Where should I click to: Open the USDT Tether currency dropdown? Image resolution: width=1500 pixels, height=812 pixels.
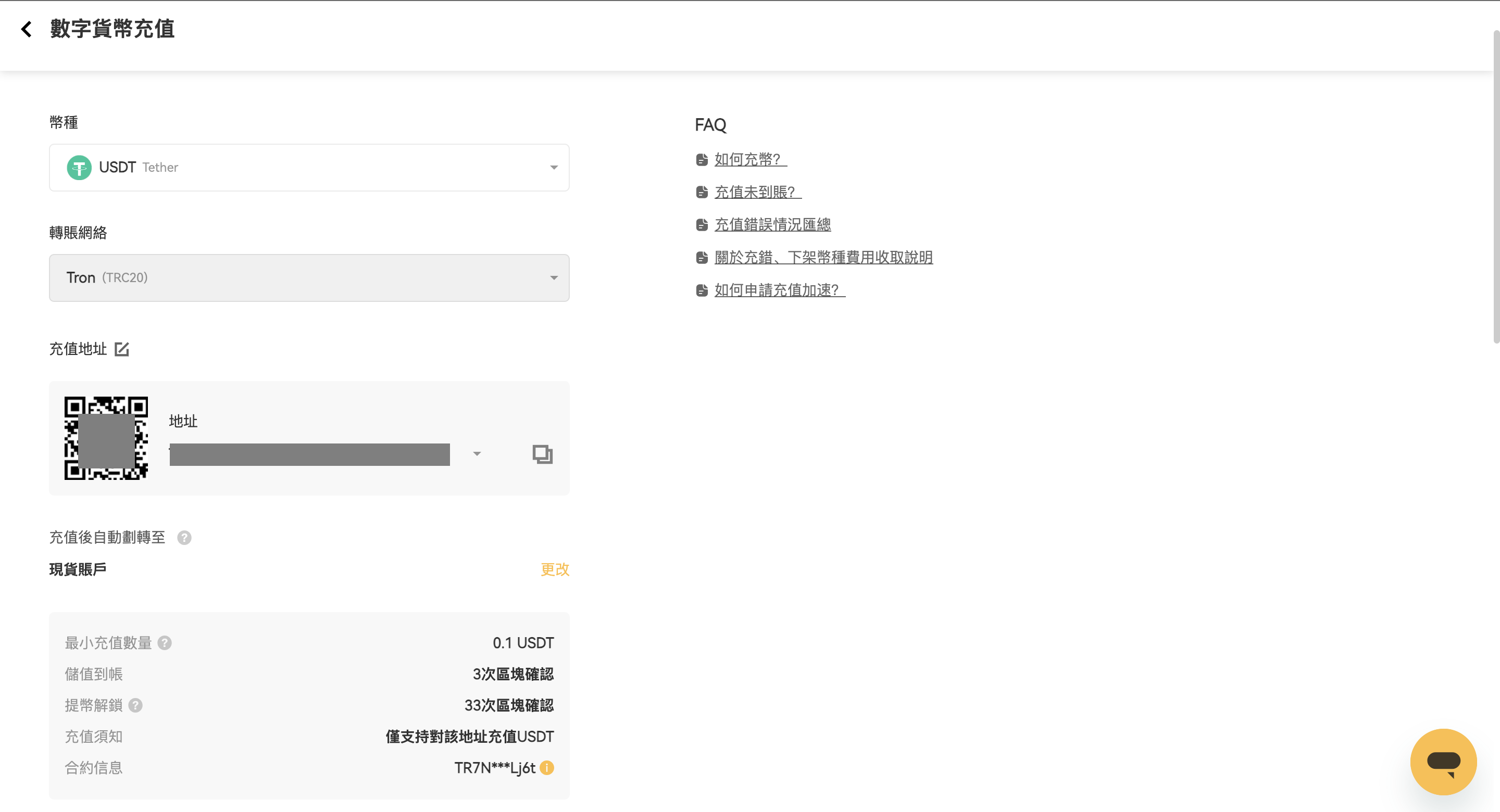coord(309,168)
